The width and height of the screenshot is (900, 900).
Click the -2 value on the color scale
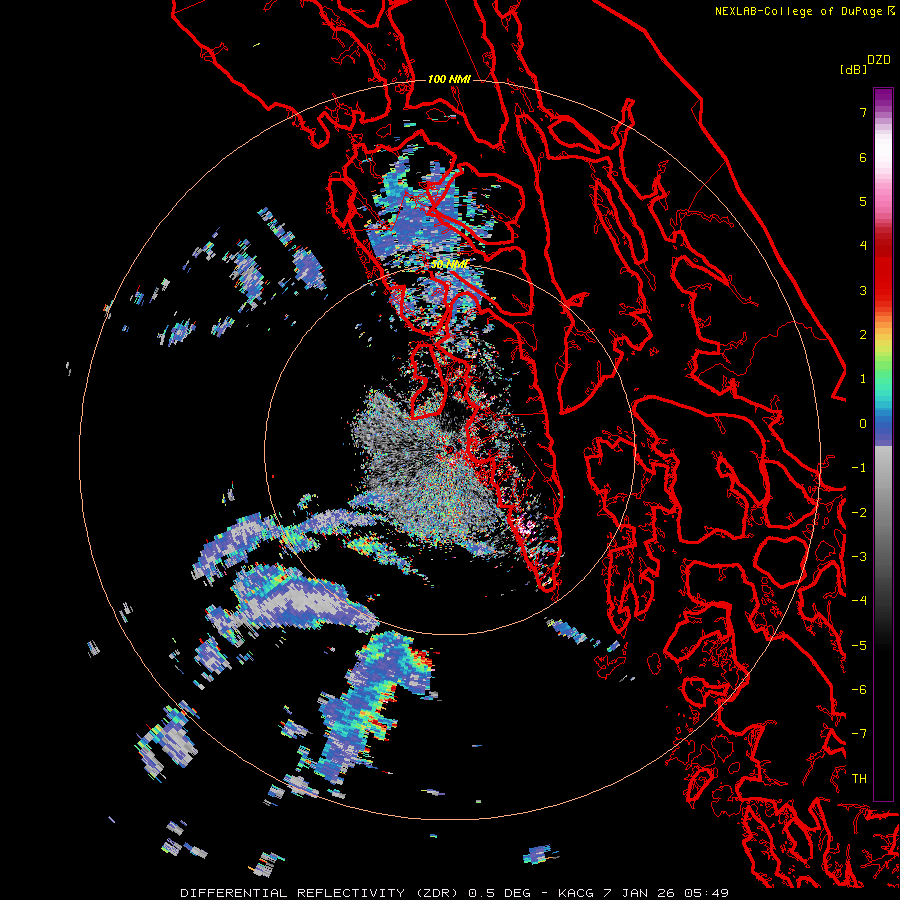coord(859,513)
